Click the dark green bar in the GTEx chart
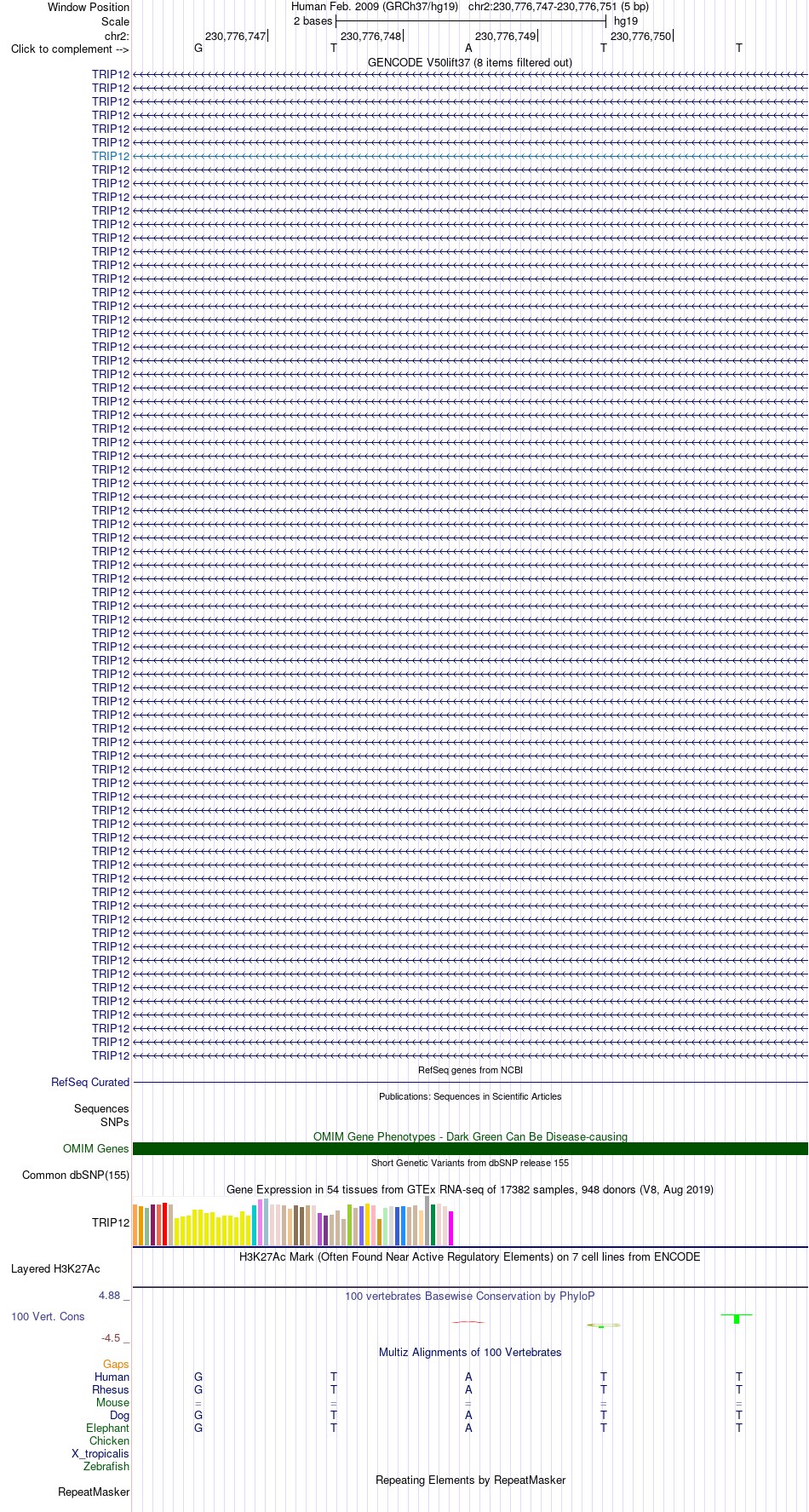Screen dimensions: 809x1512 tap(433, 1225)
